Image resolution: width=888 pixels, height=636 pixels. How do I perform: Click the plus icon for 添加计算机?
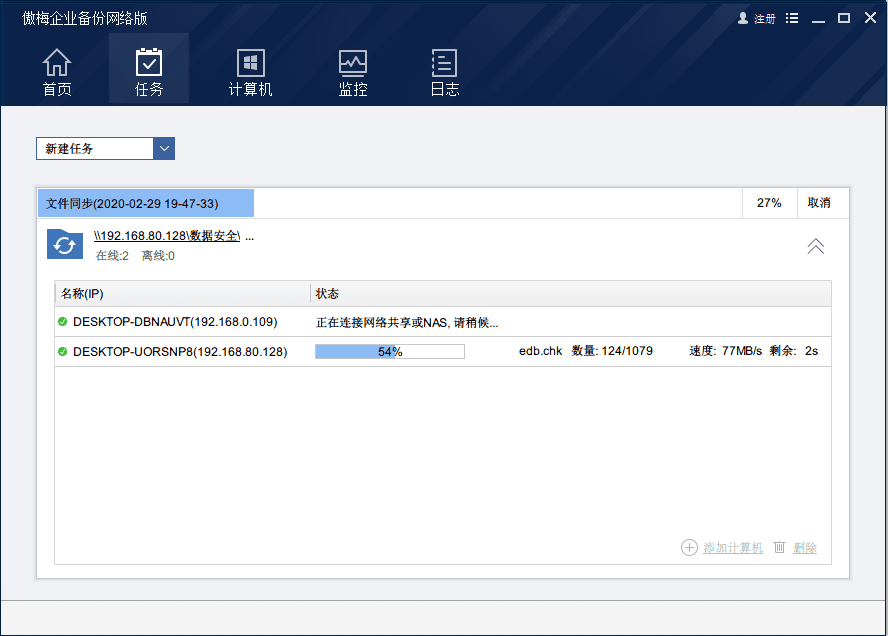[689, 548]
